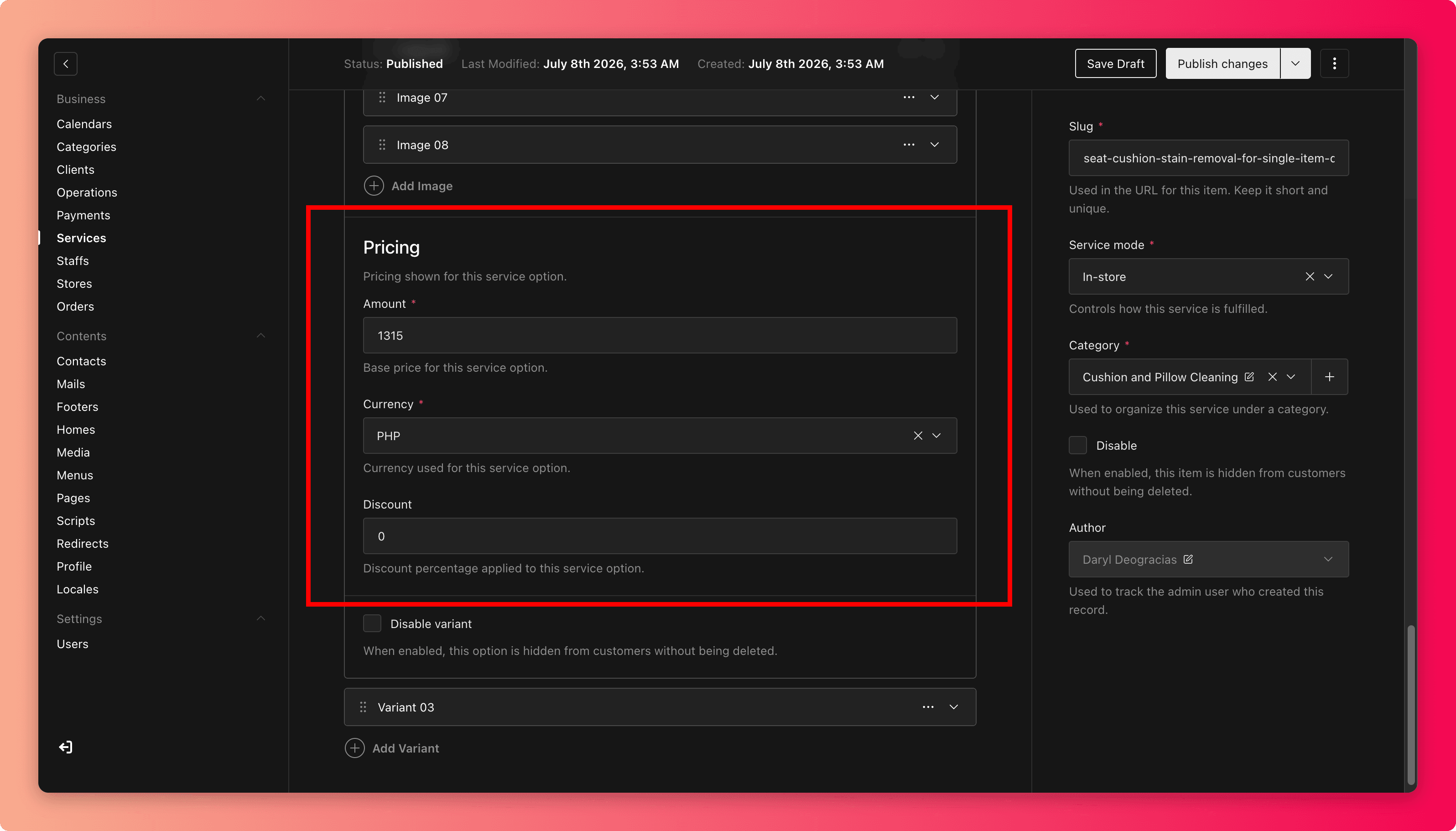
Task: Open Homes in the sidebar
Action: click(x=75, y=430)
